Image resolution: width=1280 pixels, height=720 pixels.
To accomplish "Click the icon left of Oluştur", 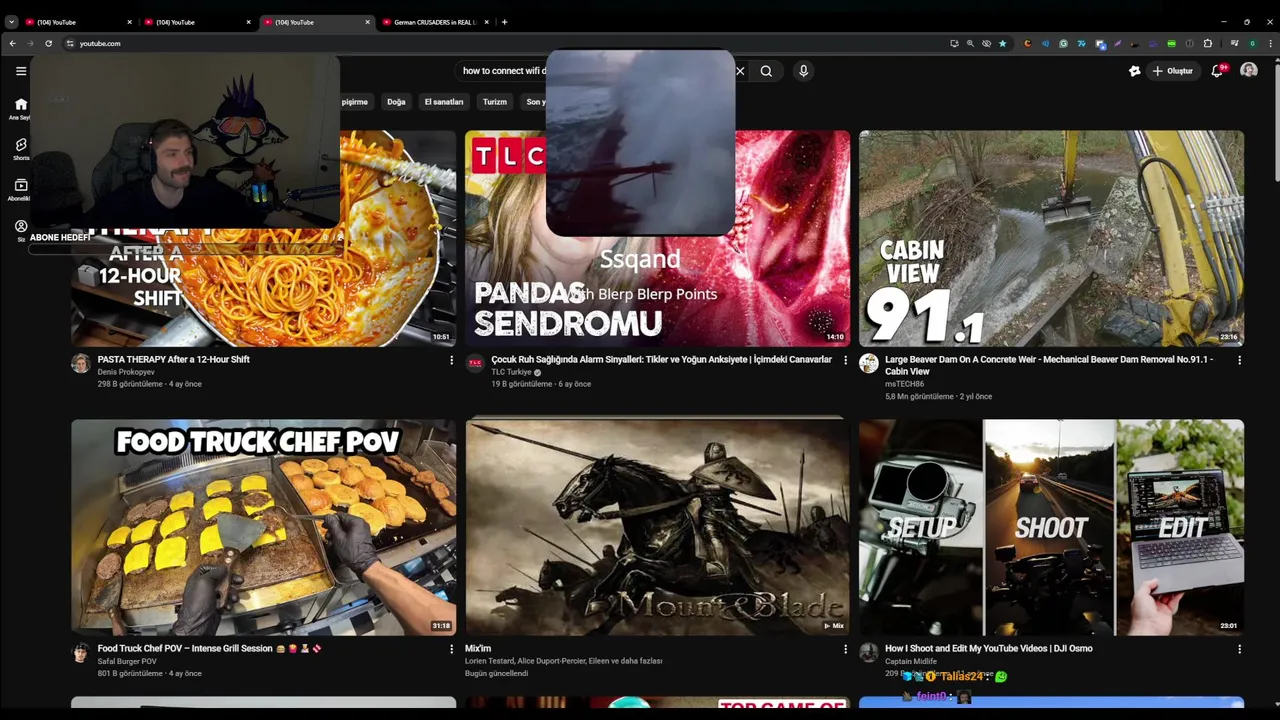I will point(1134,71).
